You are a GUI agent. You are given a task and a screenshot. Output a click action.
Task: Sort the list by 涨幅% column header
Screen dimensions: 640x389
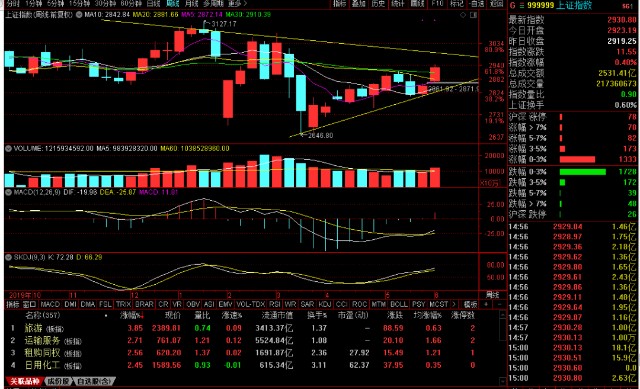131,315
